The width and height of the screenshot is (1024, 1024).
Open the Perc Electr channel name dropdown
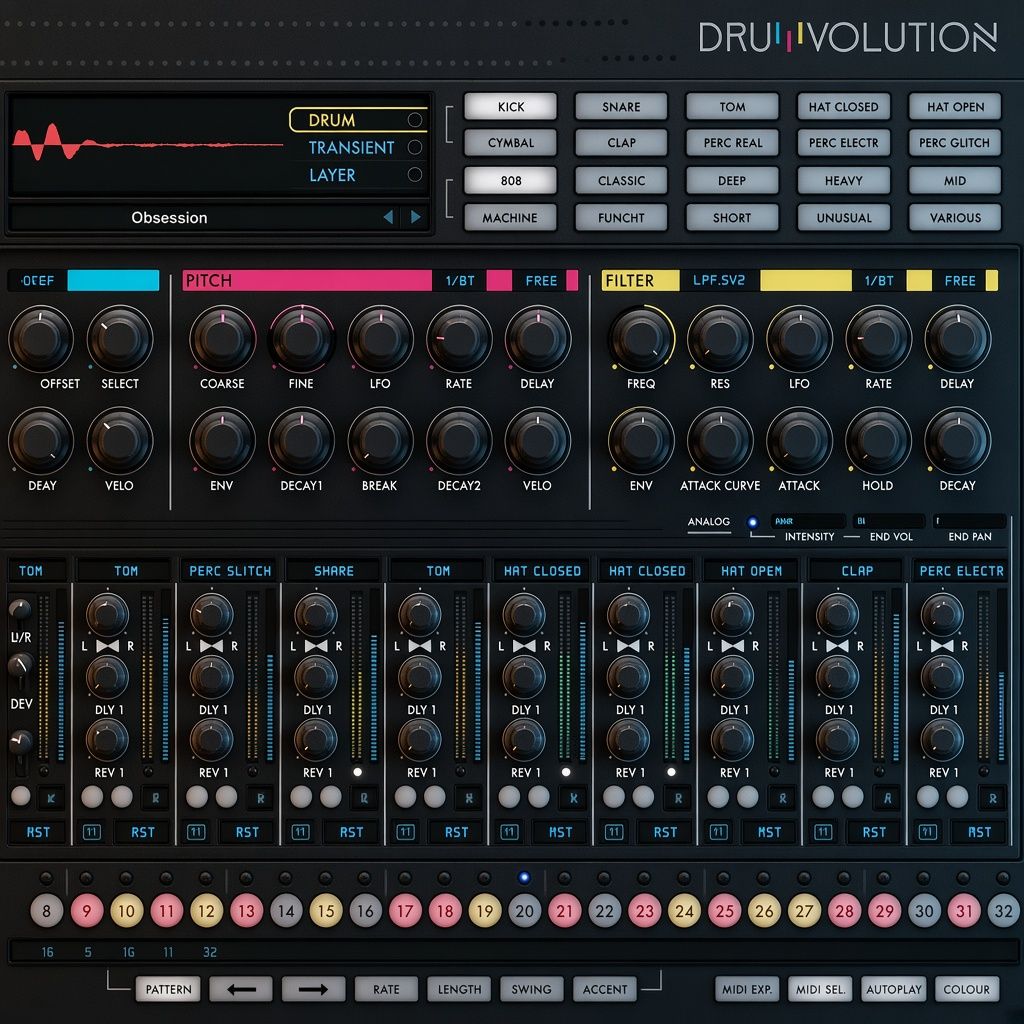961,571
